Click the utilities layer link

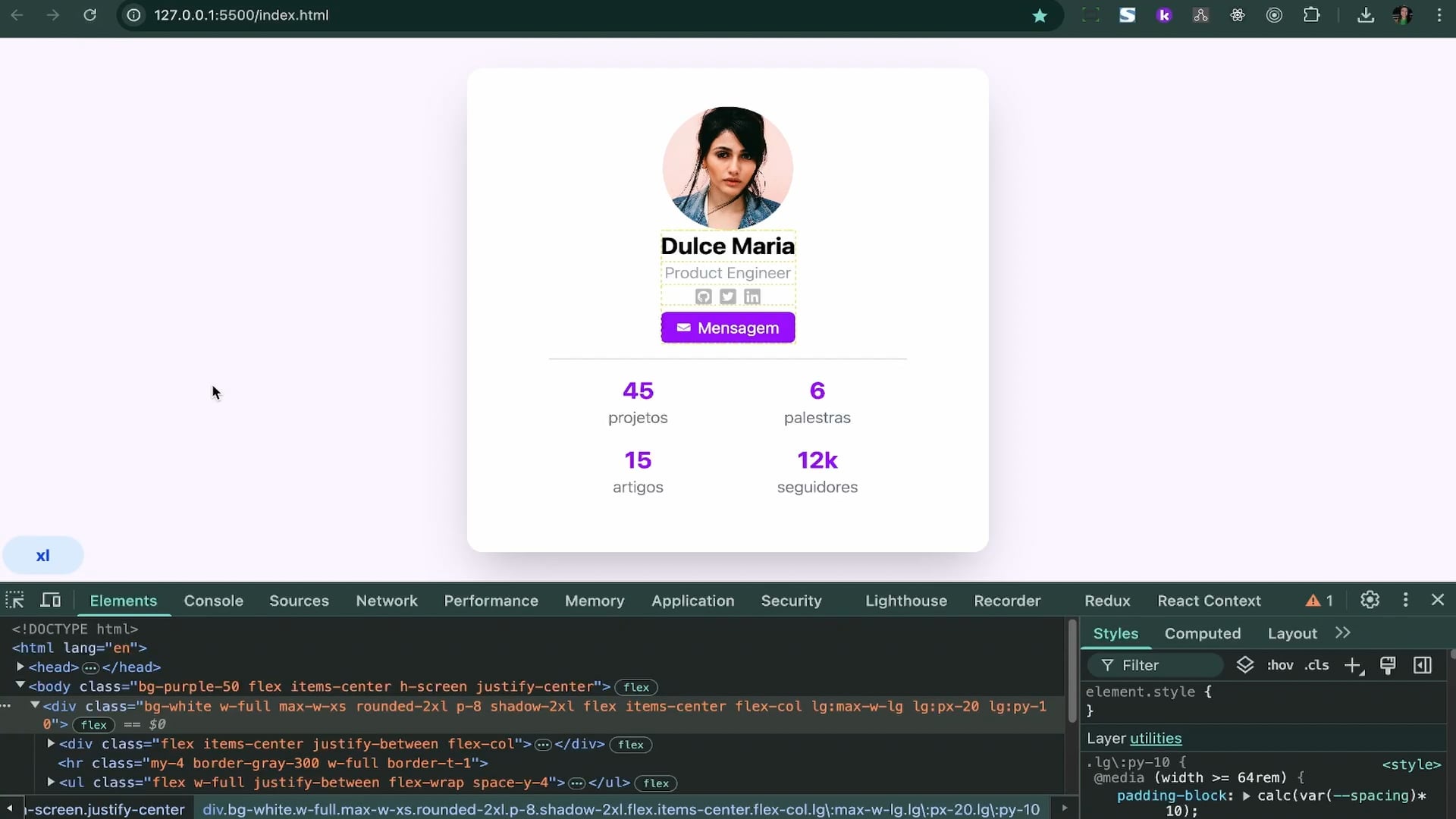pos(1155,738)
